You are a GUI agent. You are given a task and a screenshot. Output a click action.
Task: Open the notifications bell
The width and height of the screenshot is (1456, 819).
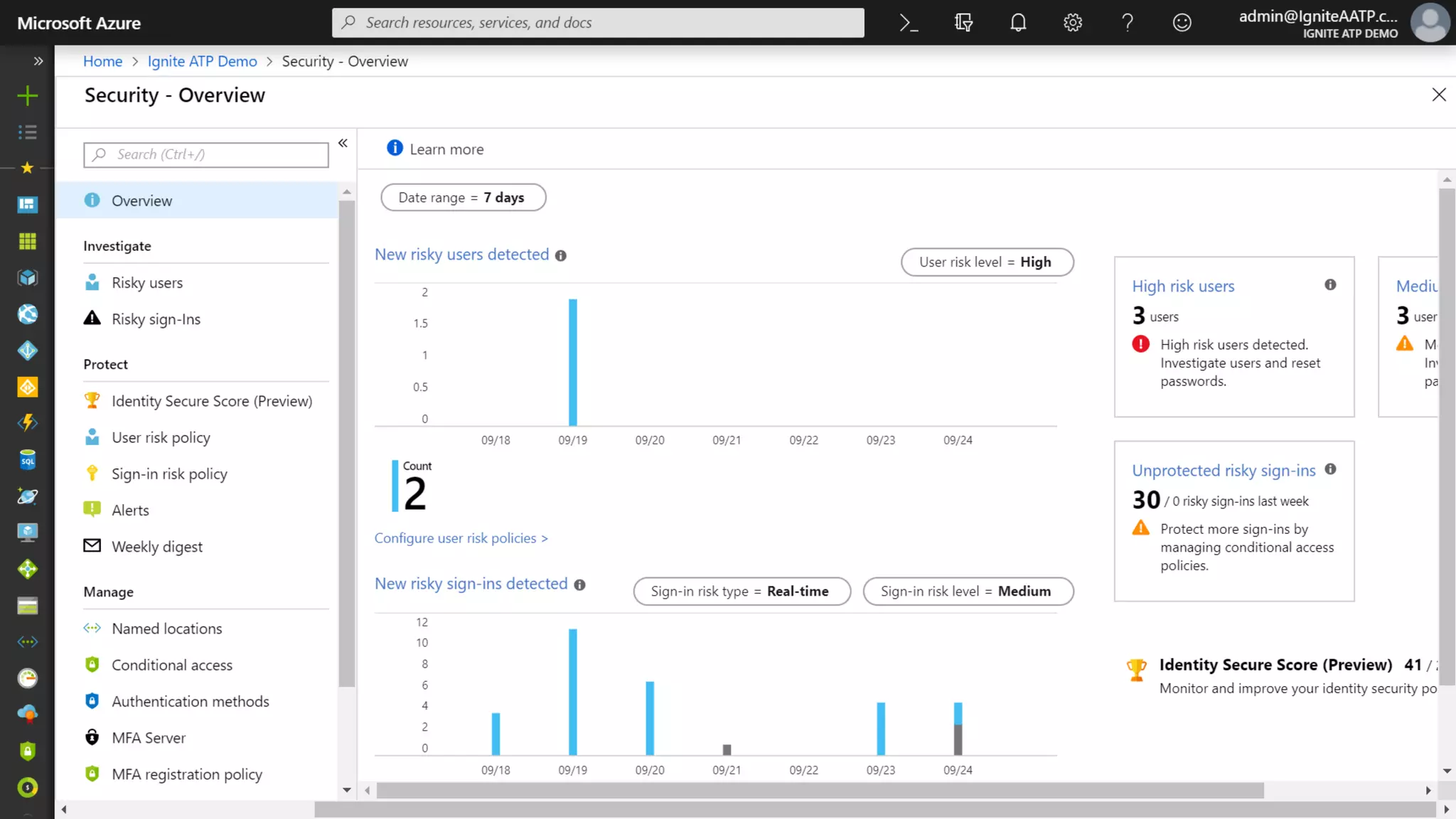(x=1018, y=23)
